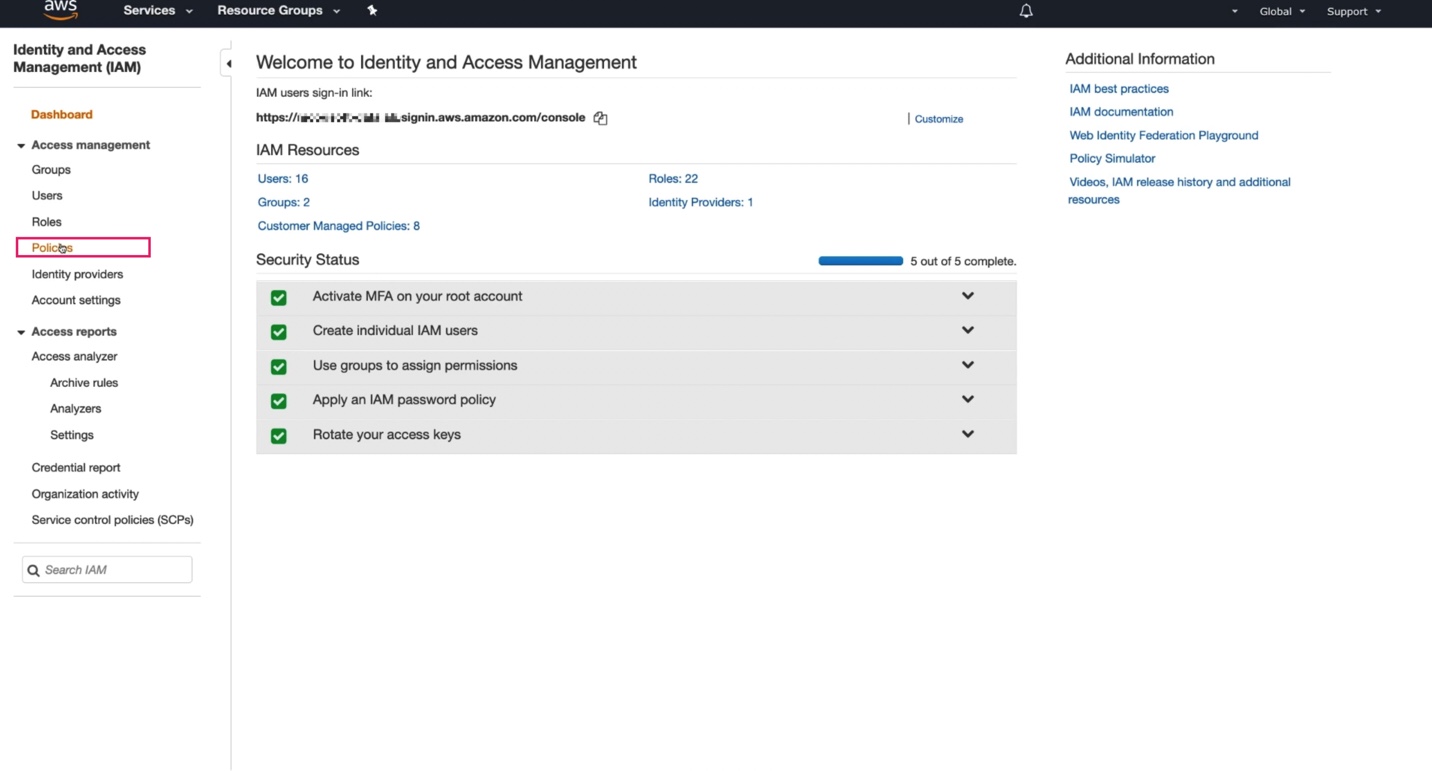Click 'Rotate your access keys' row text
The image size is (1432, 771).
coord(387,434)
